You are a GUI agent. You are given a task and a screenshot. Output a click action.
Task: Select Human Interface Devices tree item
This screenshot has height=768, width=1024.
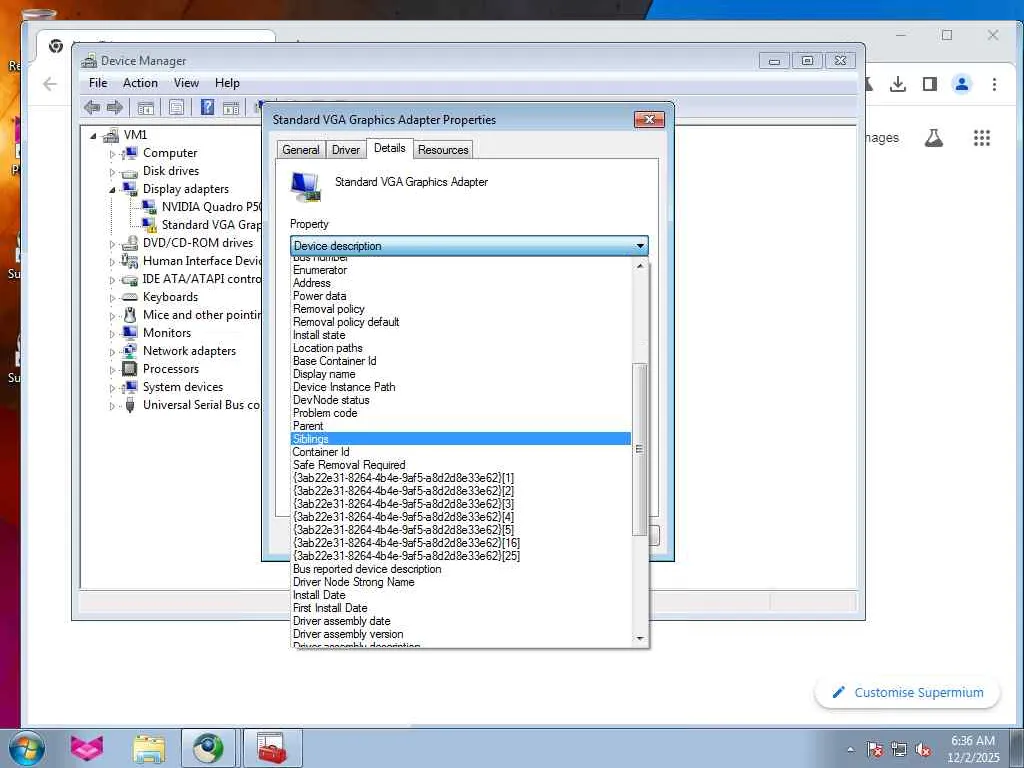point(202,261)
